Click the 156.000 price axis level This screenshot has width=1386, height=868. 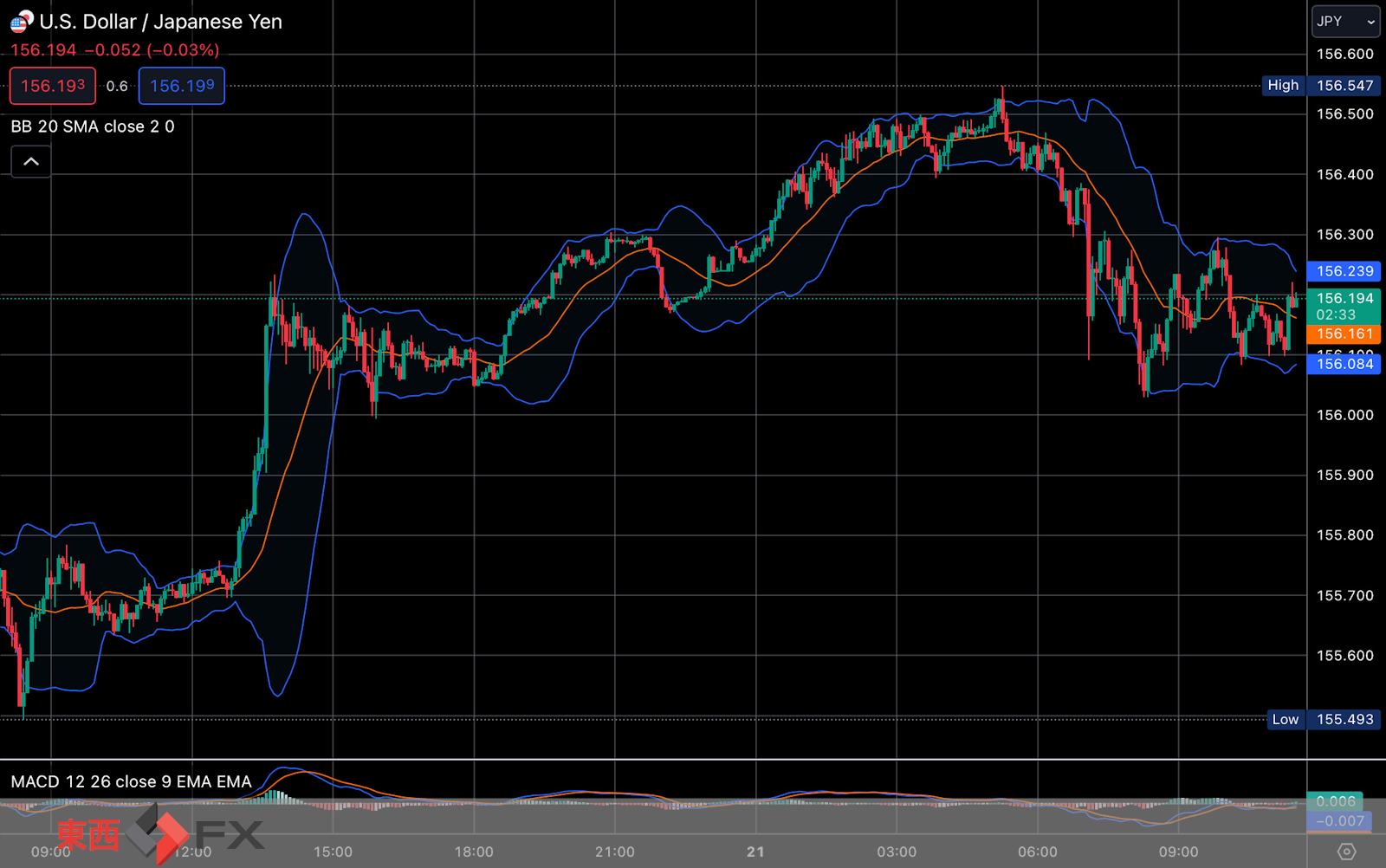click(1344, 415)
